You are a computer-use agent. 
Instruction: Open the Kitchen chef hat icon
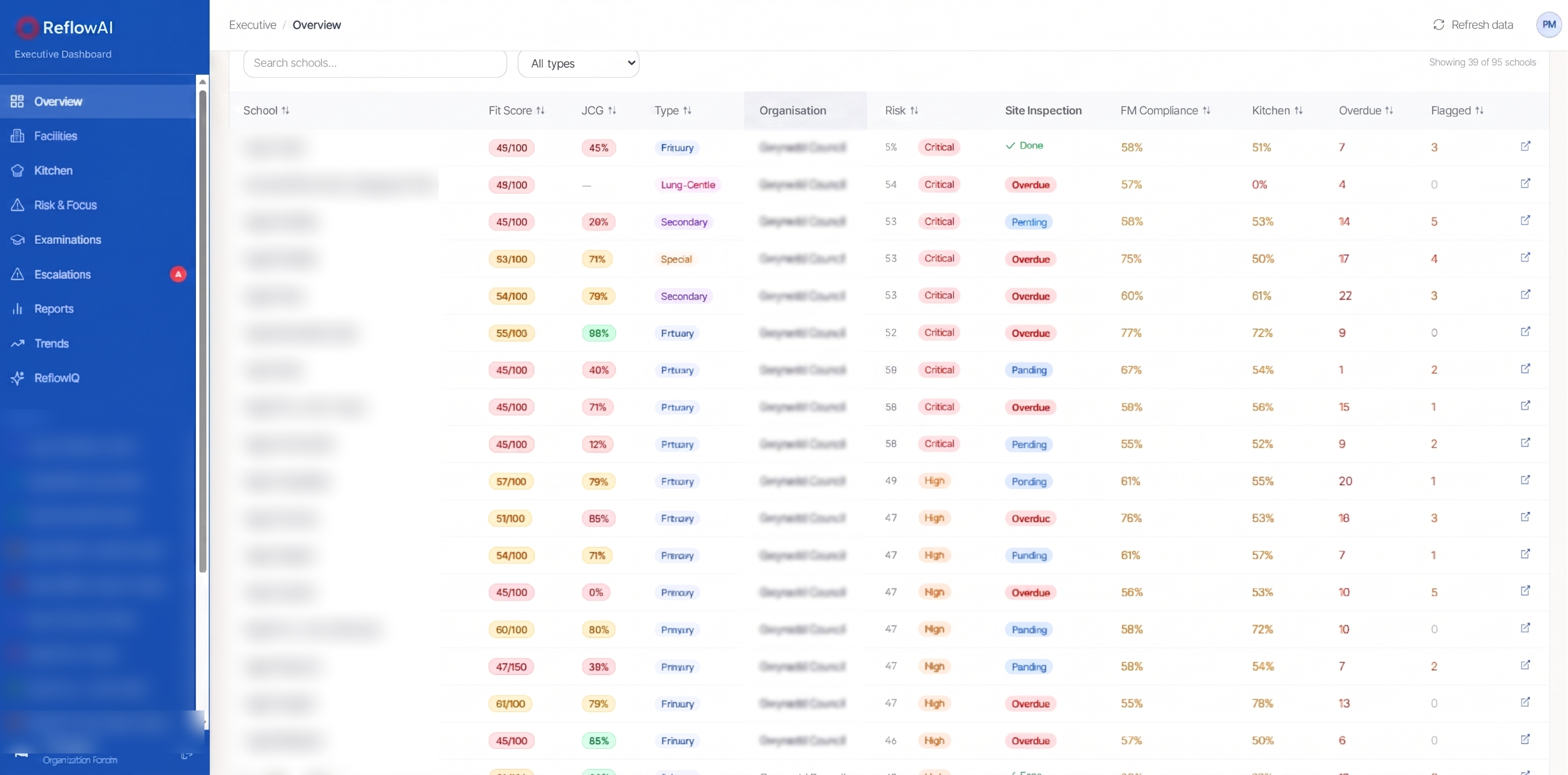[17, 171]
